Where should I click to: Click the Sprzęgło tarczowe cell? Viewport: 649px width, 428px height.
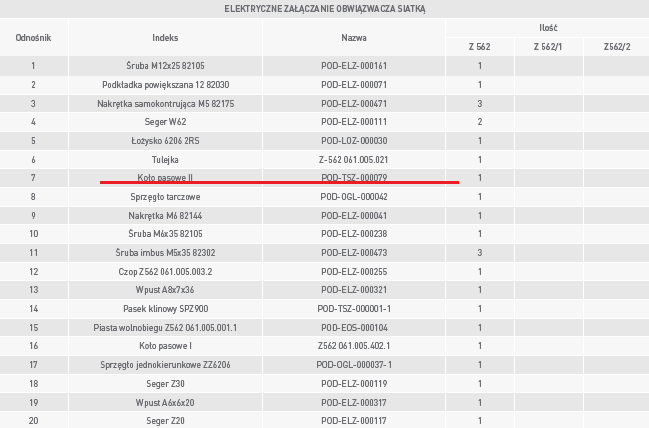click(x=165, y=196)
